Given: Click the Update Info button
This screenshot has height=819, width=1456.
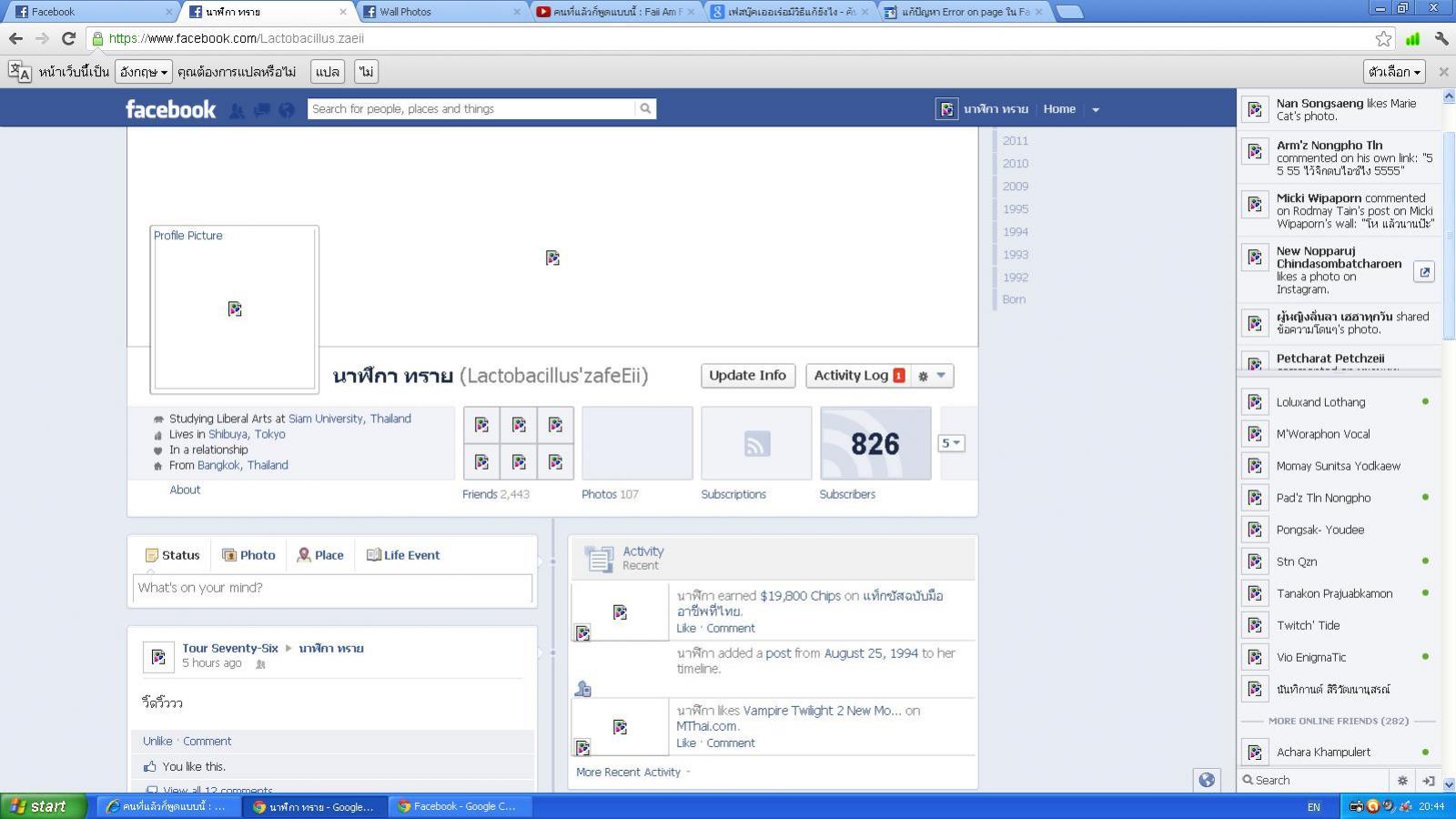Looking at the screenshot, I should click(x=748, y=376).
